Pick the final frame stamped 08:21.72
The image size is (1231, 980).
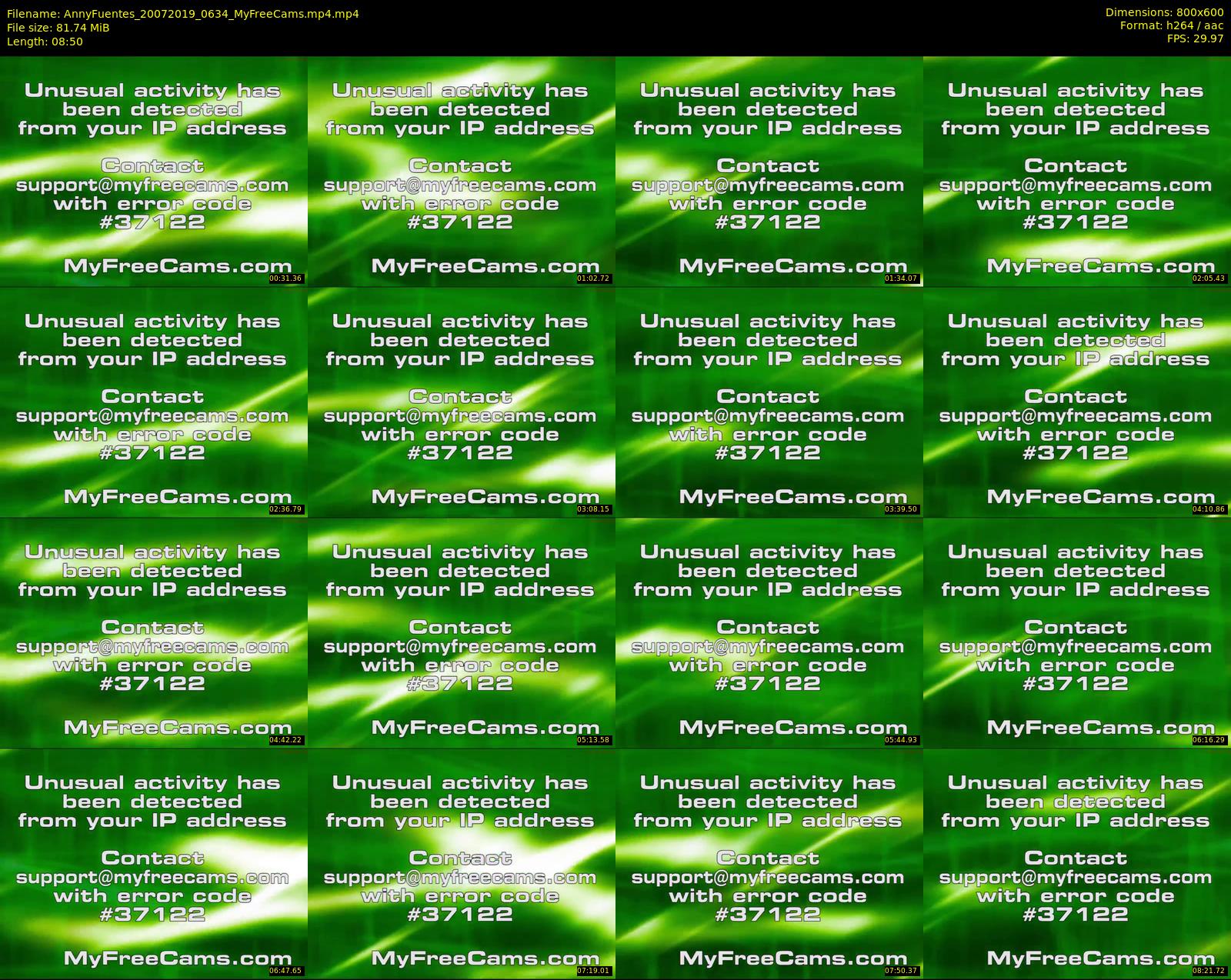click(x=1077, y=863)
